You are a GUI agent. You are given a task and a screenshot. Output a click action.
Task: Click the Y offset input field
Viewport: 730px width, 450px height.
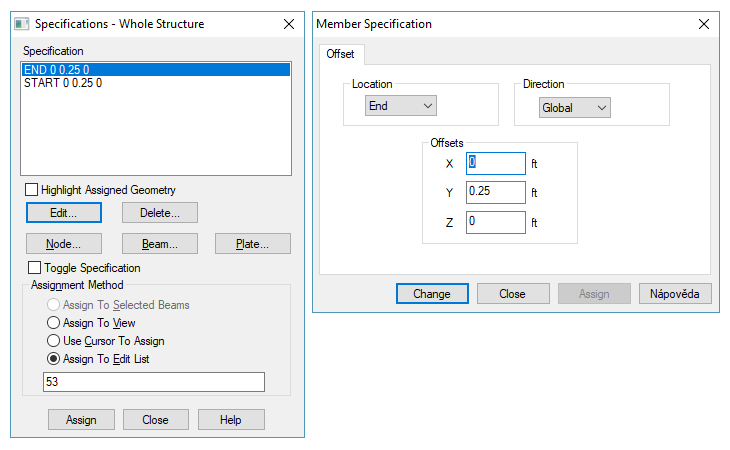[495, 192]
